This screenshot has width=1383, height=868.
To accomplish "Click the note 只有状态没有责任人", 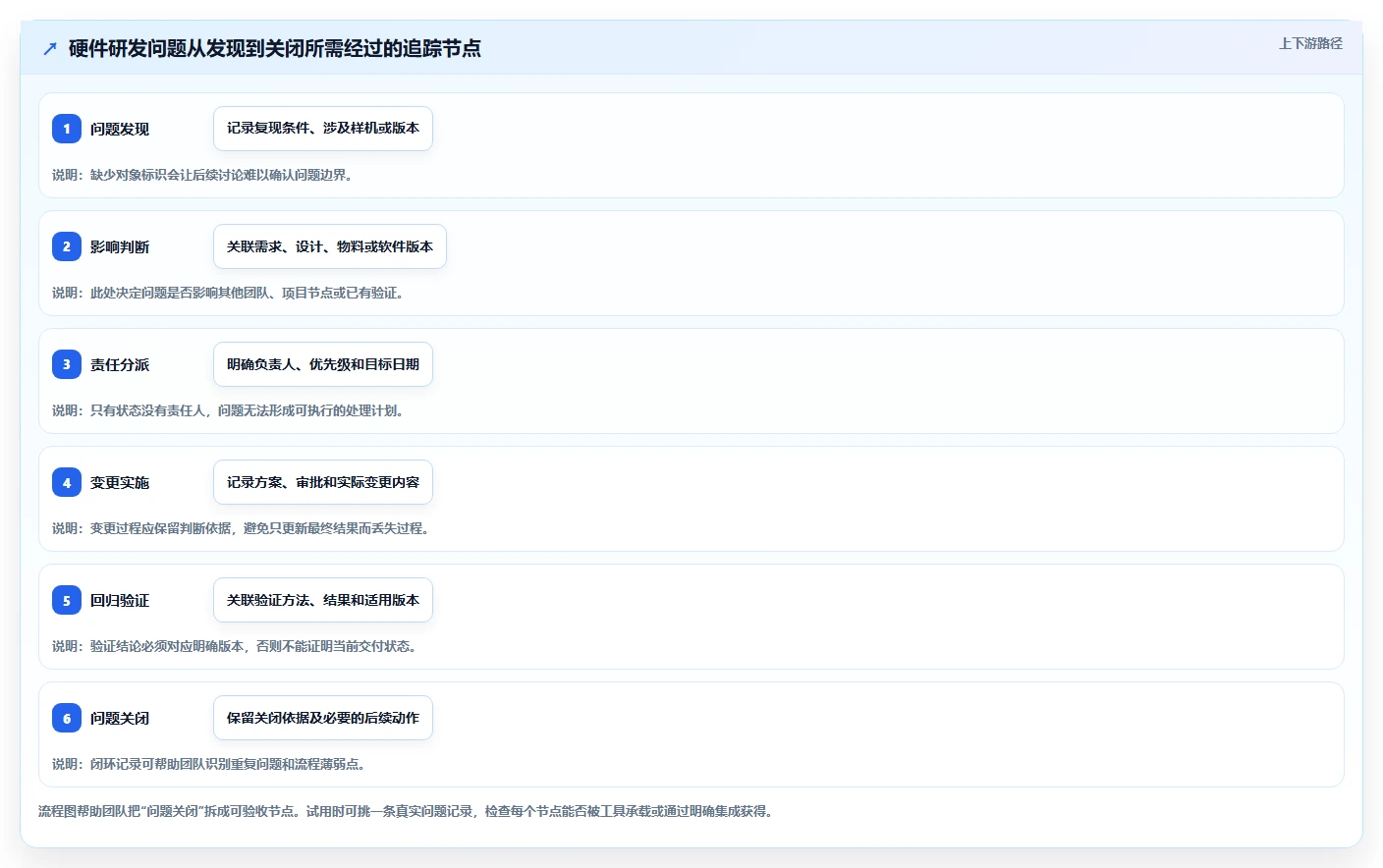I will tap(228, 410).
